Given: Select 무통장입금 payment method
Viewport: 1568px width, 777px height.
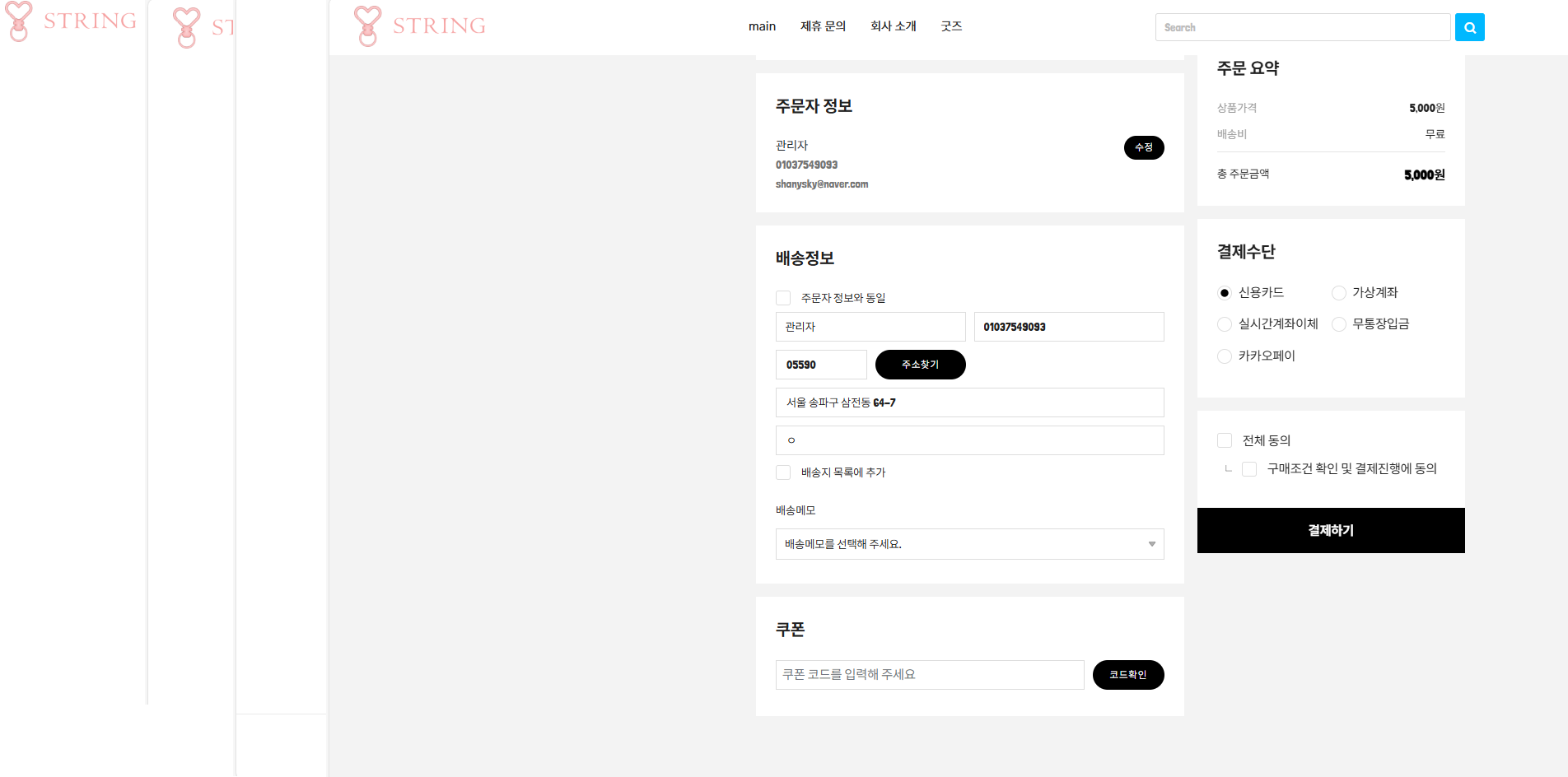Looking at the screenshot, I should tap(1339, 324).
